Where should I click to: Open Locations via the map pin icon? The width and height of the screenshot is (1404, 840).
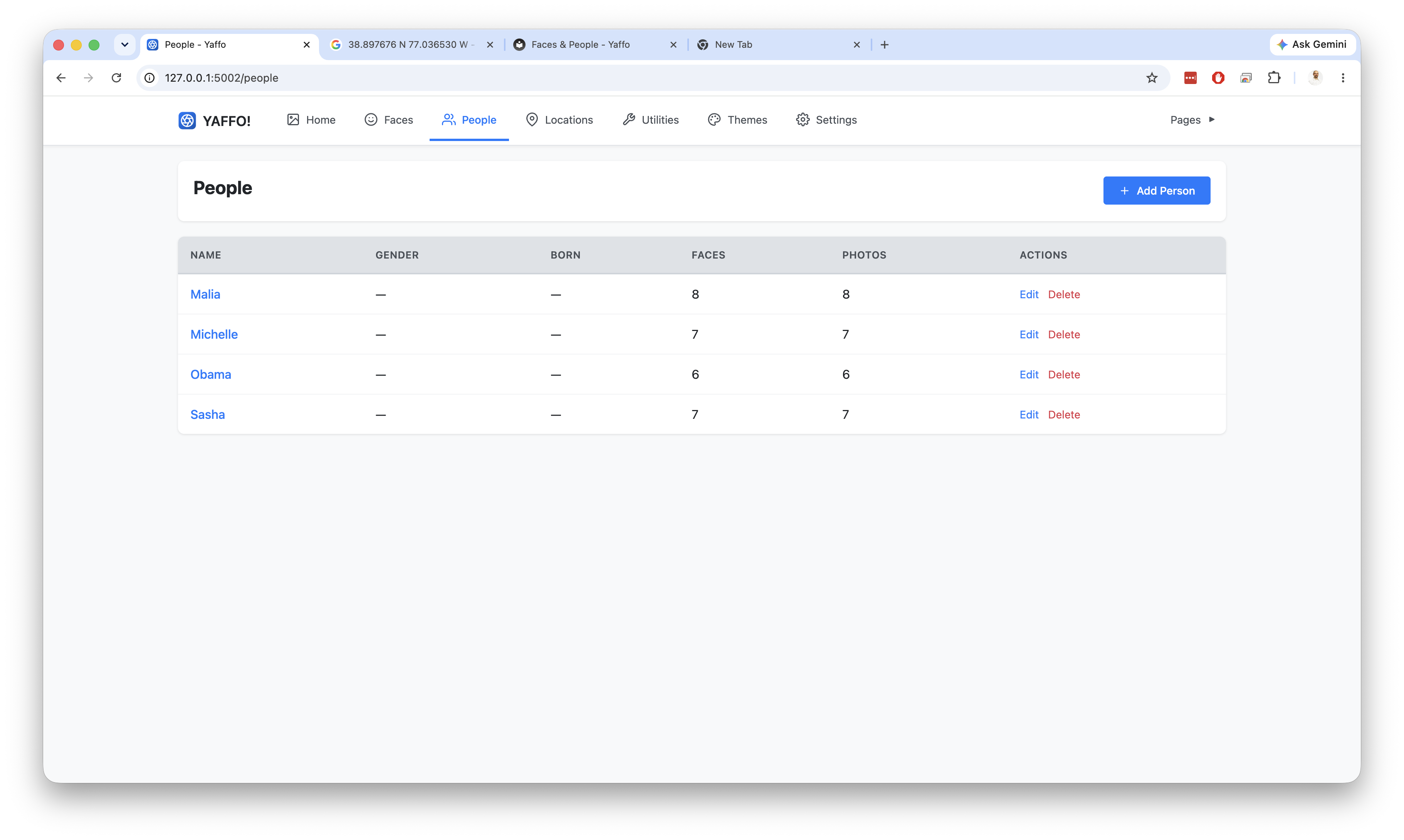(x=531, y=119)
